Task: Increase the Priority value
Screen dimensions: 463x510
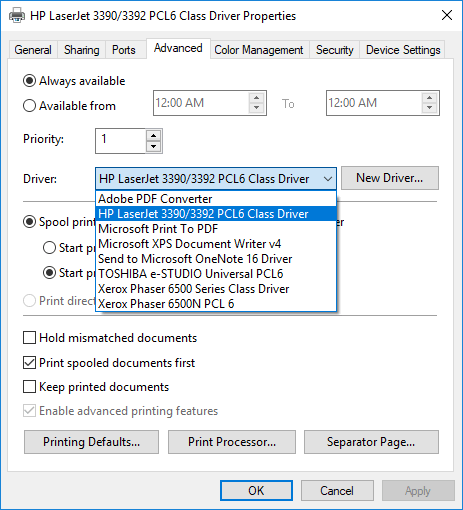Action: (153, 136)
